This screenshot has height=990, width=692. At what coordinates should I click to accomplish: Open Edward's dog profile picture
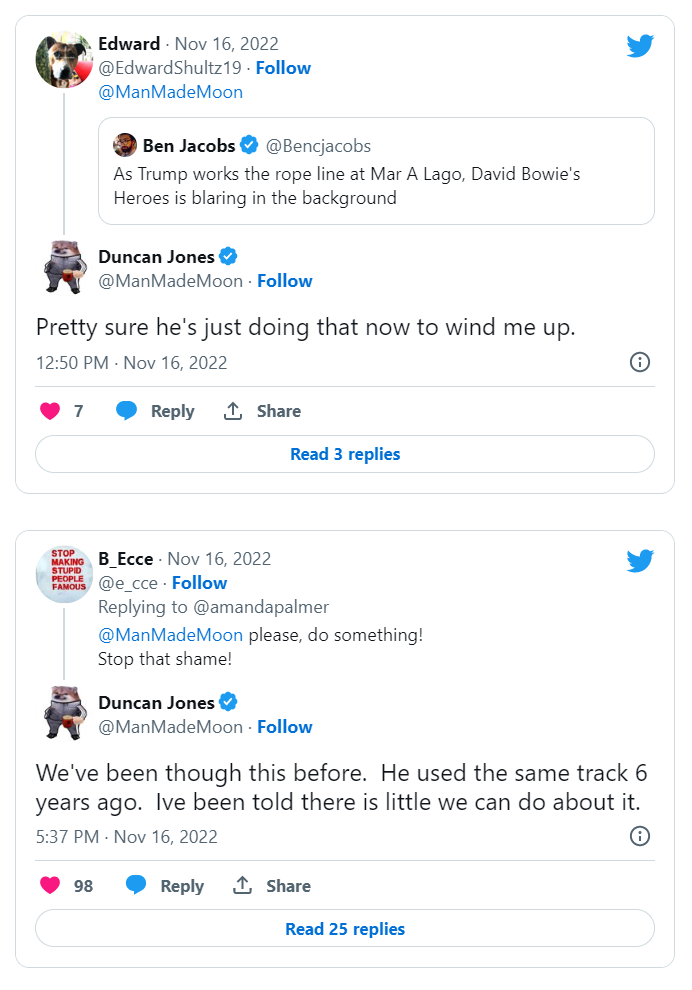point(64,61)
